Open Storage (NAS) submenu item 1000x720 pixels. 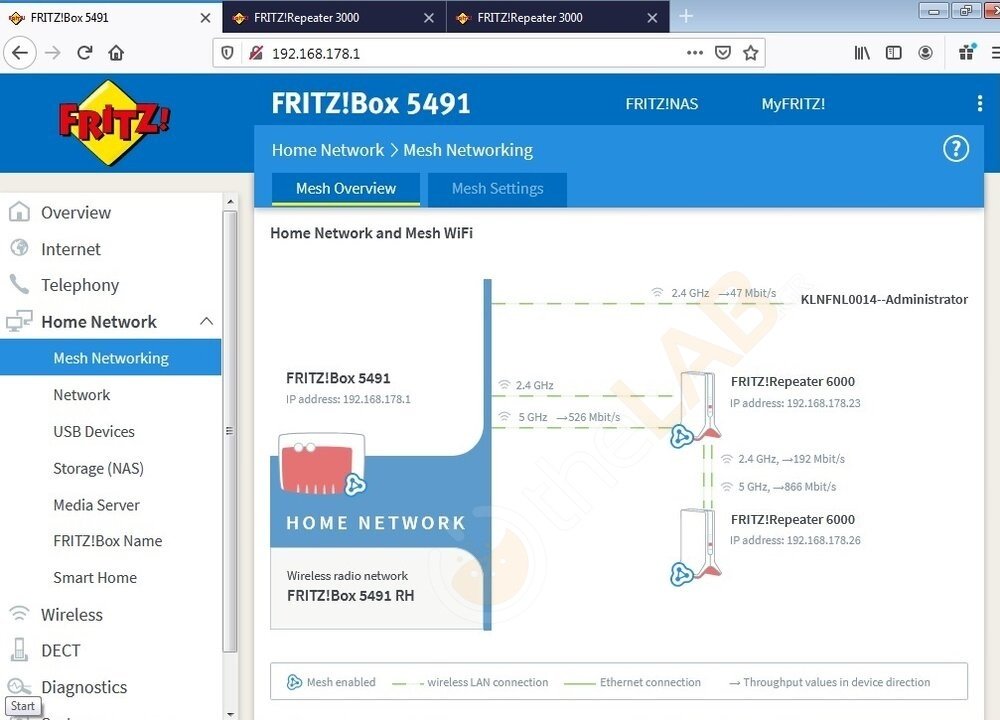click(98, 468)
